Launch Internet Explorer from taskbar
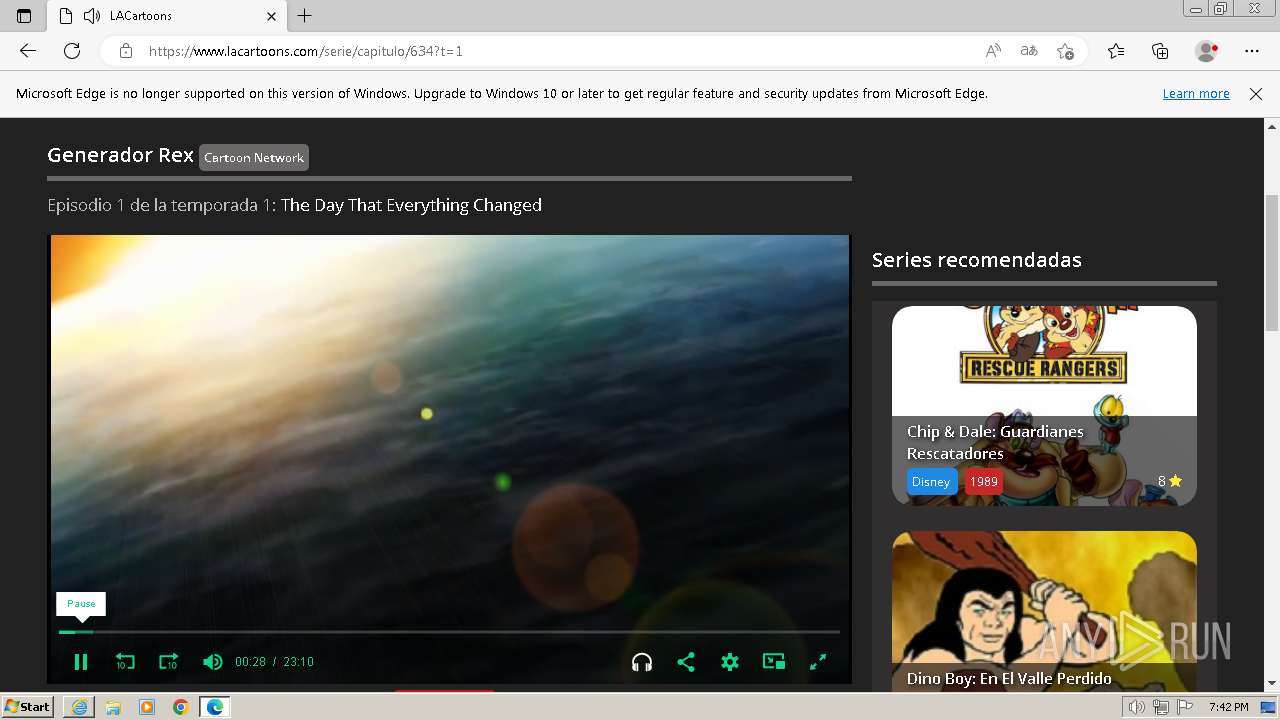Image resolution: width=1280 pixels, height=720 pixels. tap(79, 707)
